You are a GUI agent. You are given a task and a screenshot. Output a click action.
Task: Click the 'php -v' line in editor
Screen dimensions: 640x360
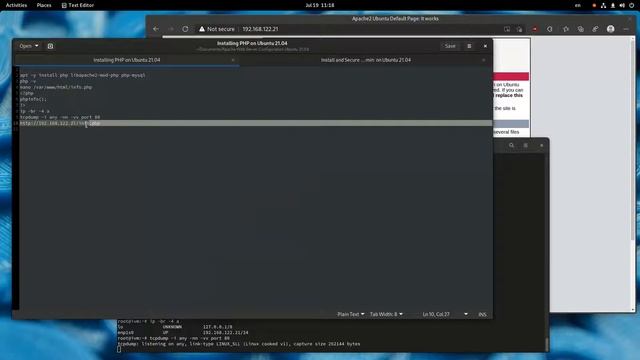coord(28,81)
